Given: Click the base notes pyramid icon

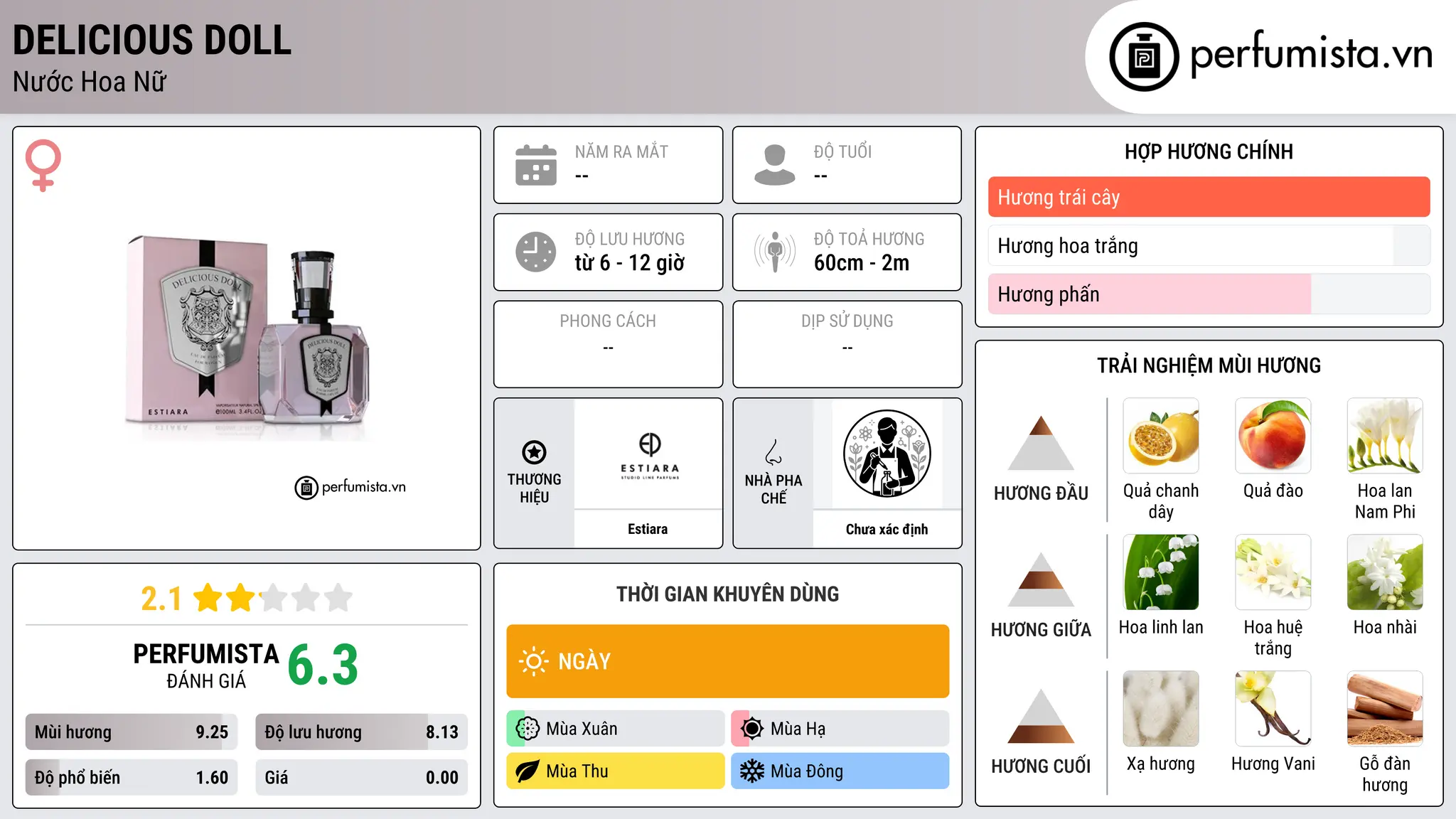Looking at the screenshot, I should click(1041, 716).
